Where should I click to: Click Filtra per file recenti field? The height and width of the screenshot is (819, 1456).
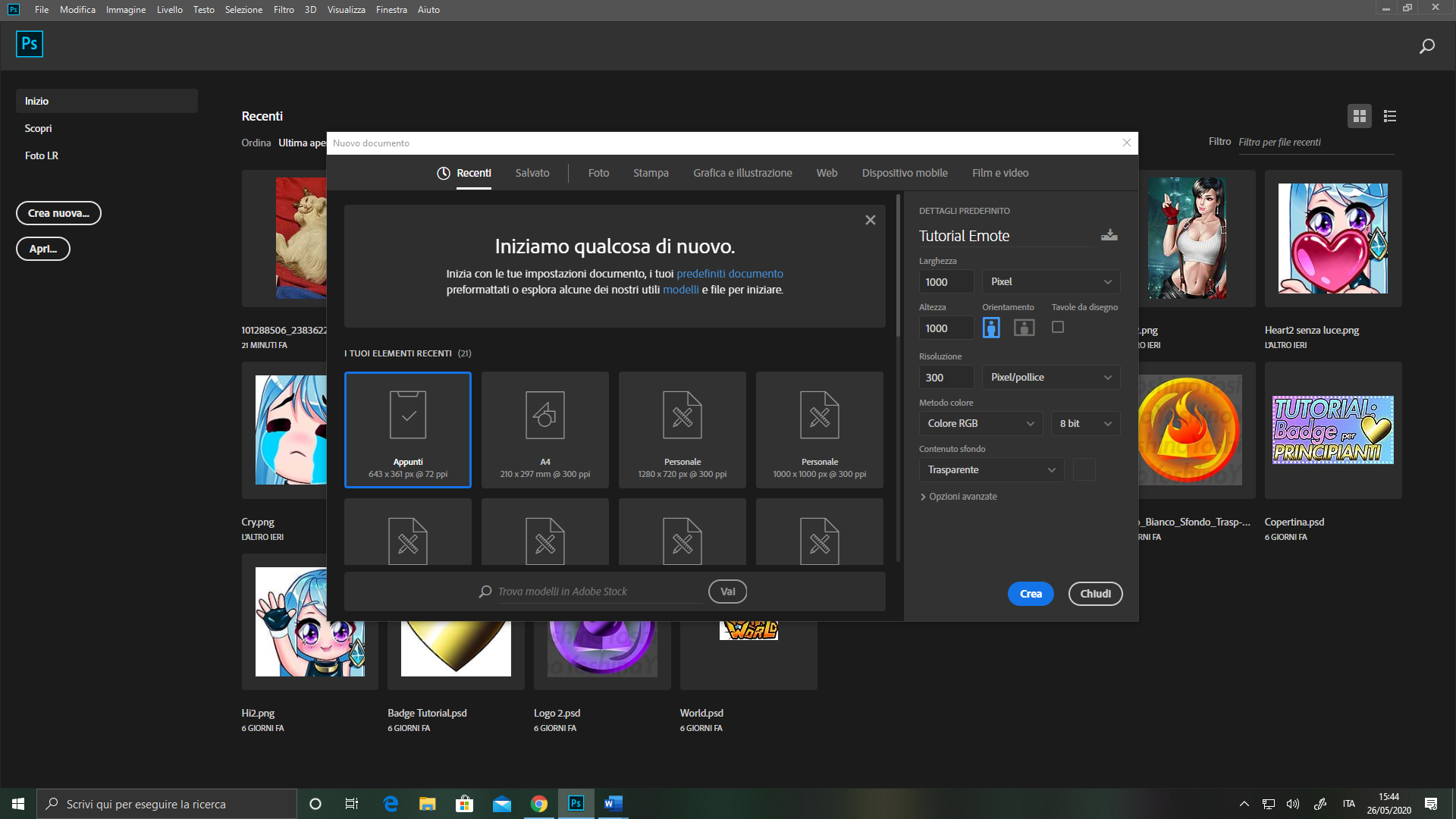[1316, 143]
